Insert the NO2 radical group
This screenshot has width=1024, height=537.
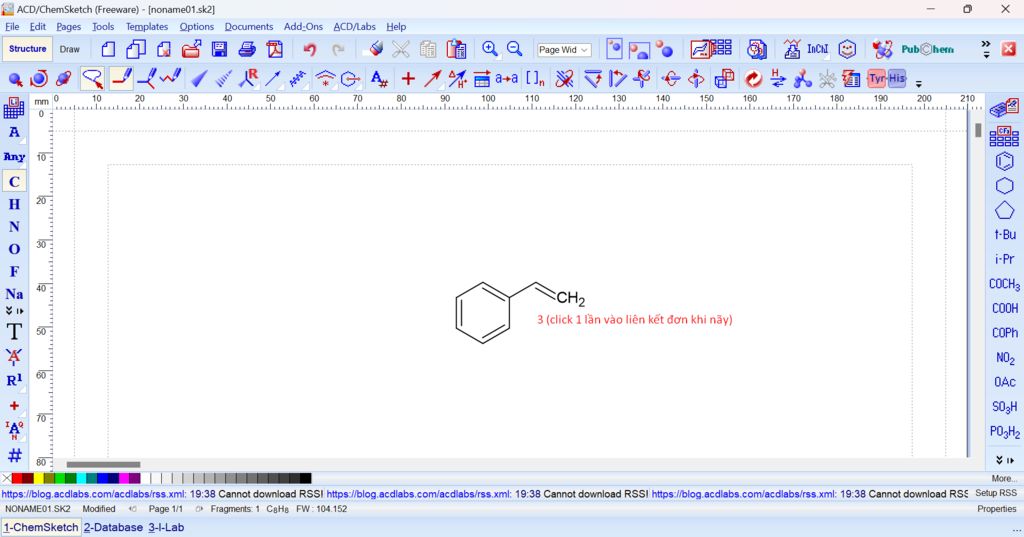coord(1004,358)
